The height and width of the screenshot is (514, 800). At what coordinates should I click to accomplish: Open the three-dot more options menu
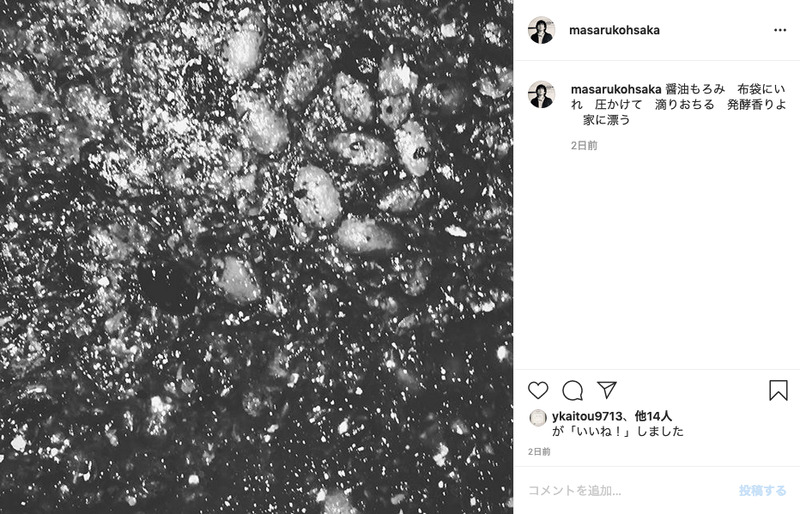780,30
